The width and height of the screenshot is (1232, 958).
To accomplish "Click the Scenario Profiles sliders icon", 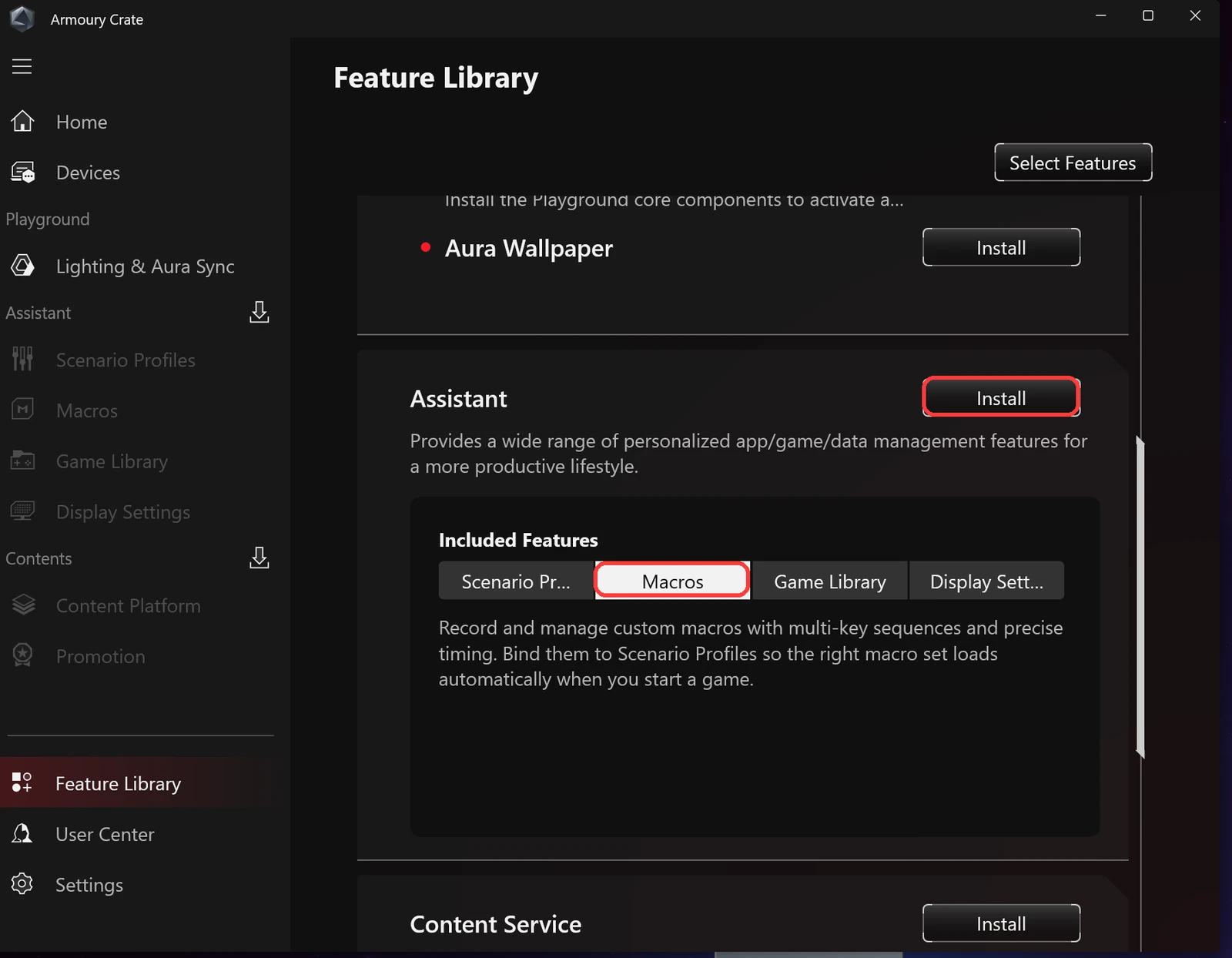I will [x=22, y=360].
